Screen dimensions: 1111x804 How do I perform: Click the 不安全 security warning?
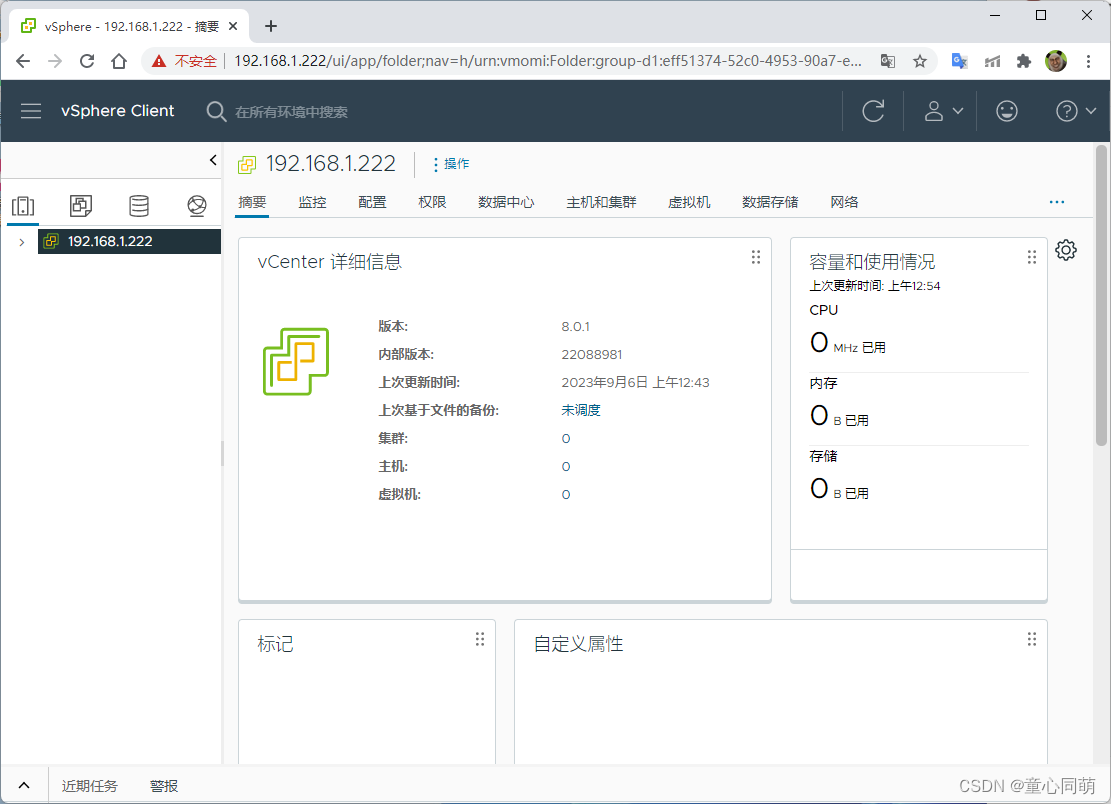pyautogui.click(x=184, y=61)
